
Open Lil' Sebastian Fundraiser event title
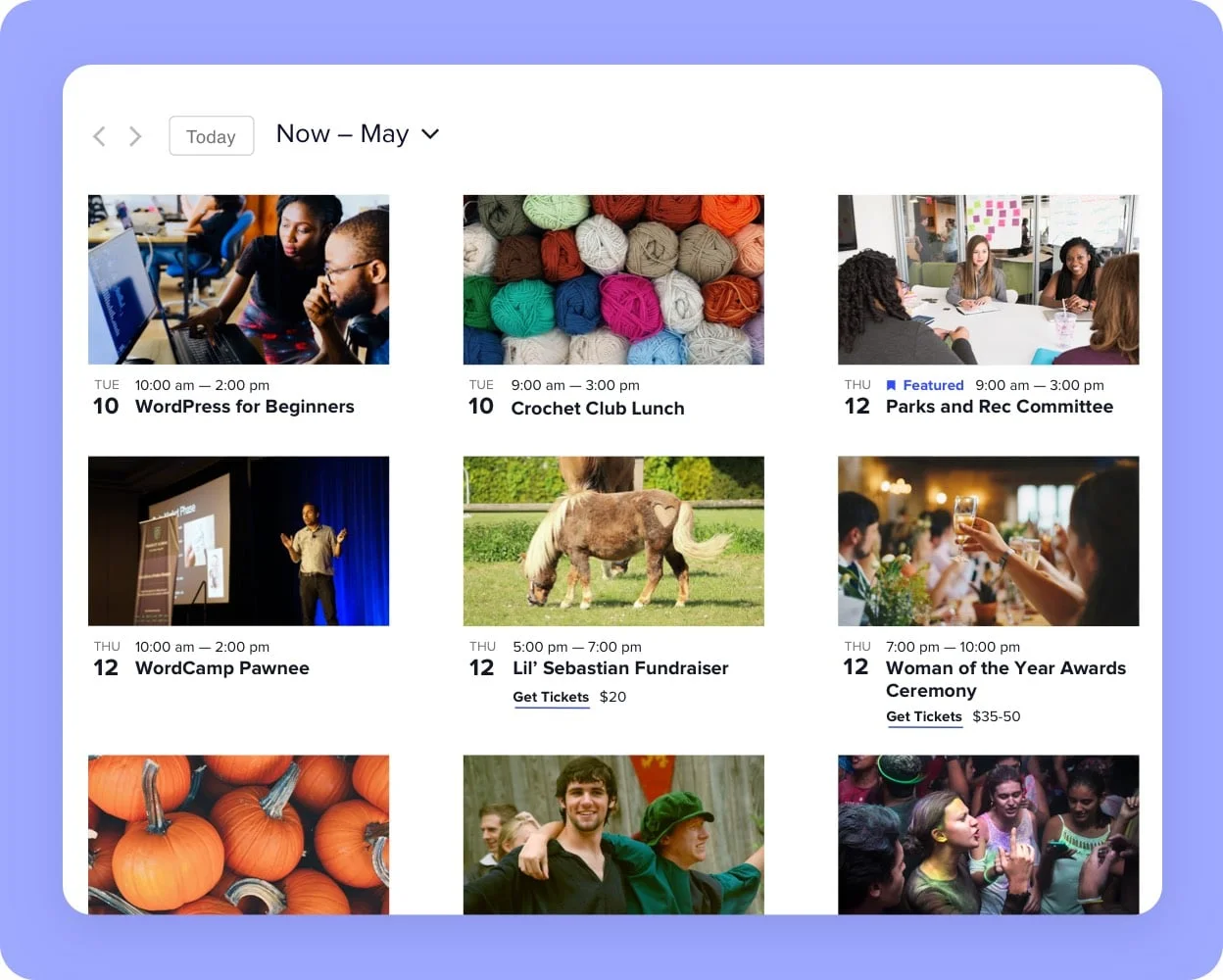pos(620,668)
